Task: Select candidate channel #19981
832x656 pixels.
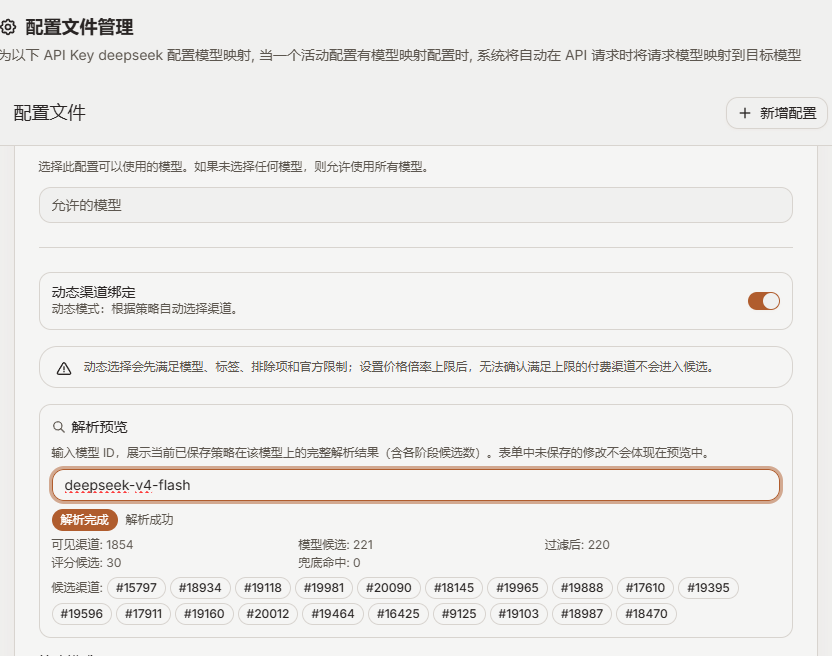Action: pyautogui.click(x=324, y=588)
